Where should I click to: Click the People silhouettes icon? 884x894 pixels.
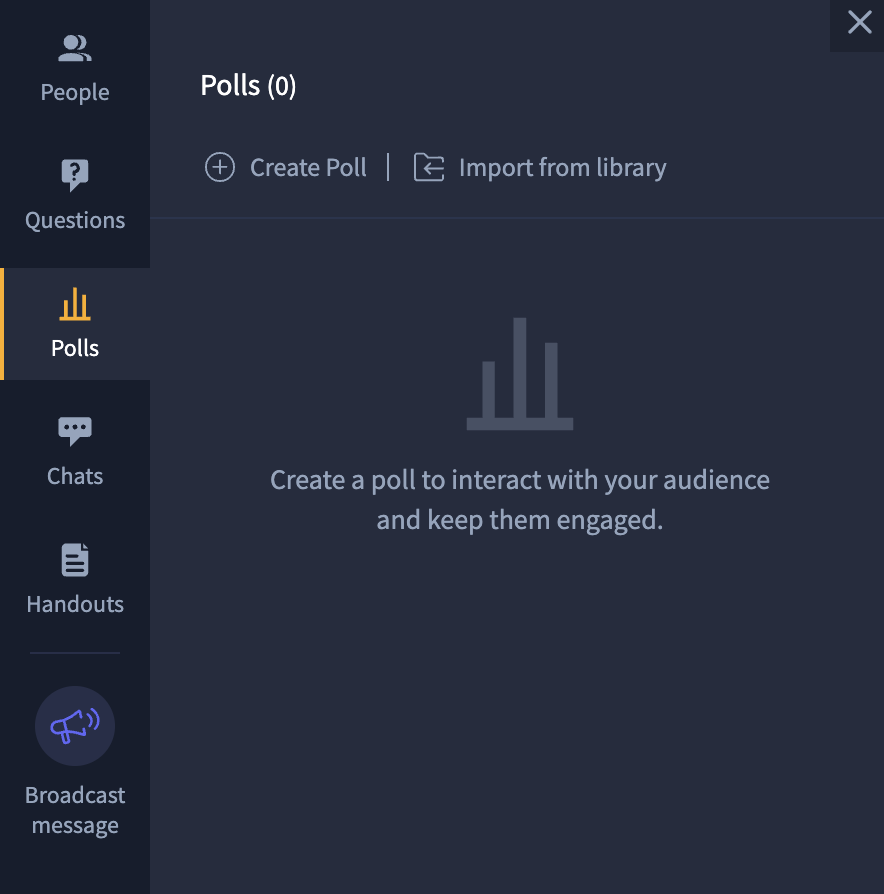click(75, 48)
